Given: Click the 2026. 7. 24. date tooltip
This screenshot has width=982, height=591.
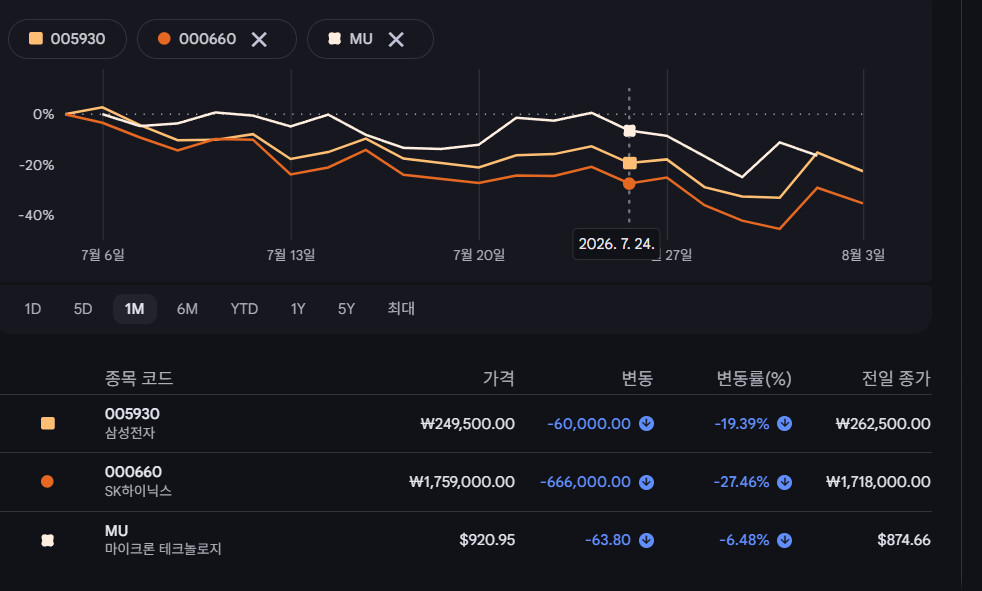Looking at the screenshot, I should coord(616,244).
